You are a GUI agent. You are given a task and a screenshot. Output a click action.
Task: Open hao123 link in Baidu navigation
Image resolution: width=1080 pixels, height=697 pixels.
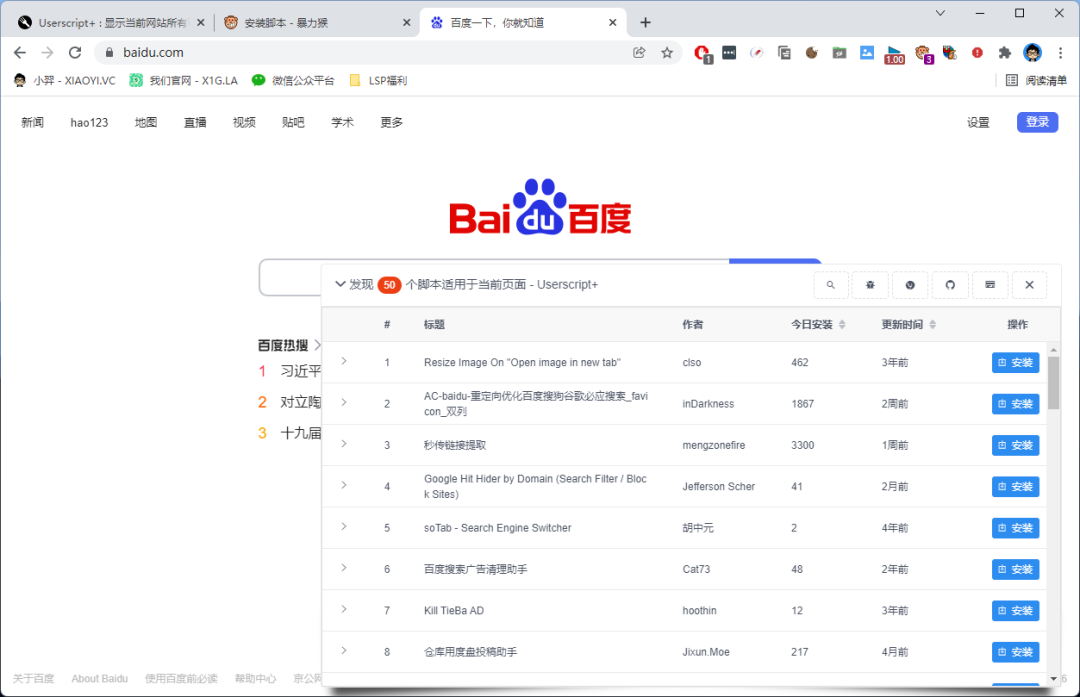pos(89,122)
